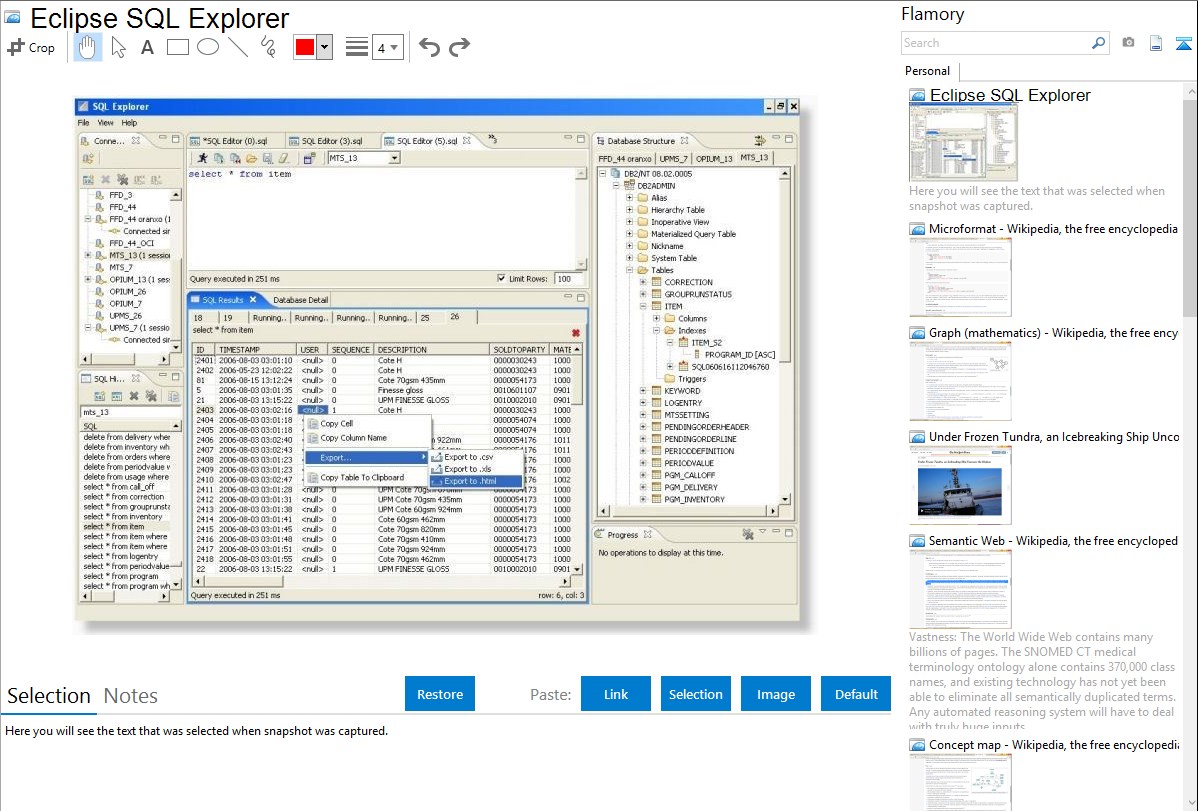Screen dimensions: 1198x811
Task: Expand the CORRECTION table node
Action: [643, 282]
